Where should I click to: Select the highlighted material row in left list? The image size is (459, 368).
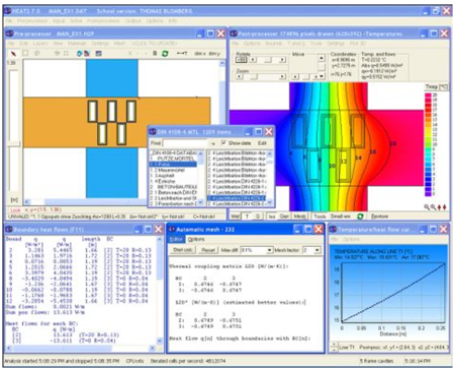pos(173,164)
